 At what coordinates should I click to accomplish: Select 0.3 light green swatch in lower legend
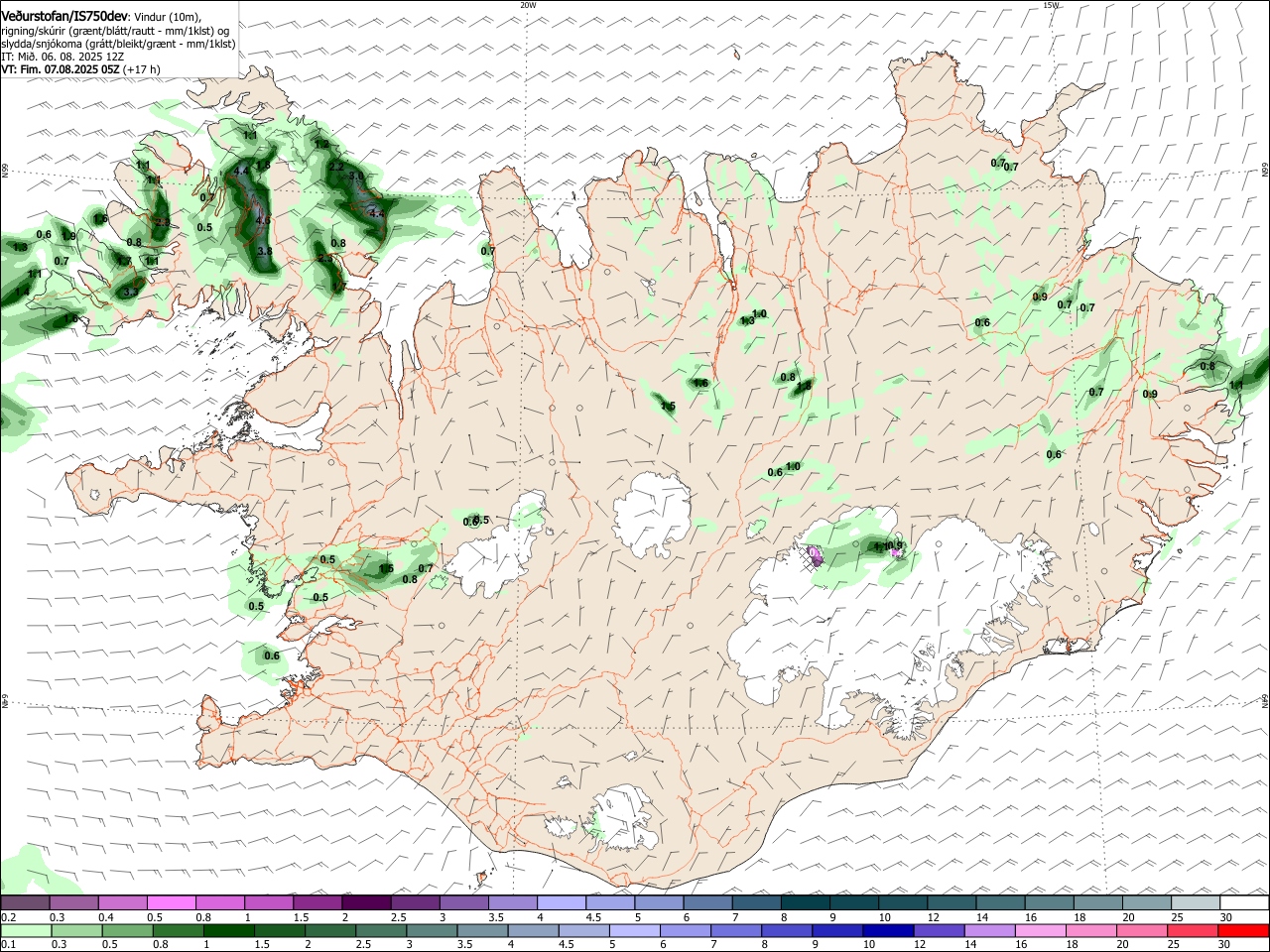click(76, 930)
